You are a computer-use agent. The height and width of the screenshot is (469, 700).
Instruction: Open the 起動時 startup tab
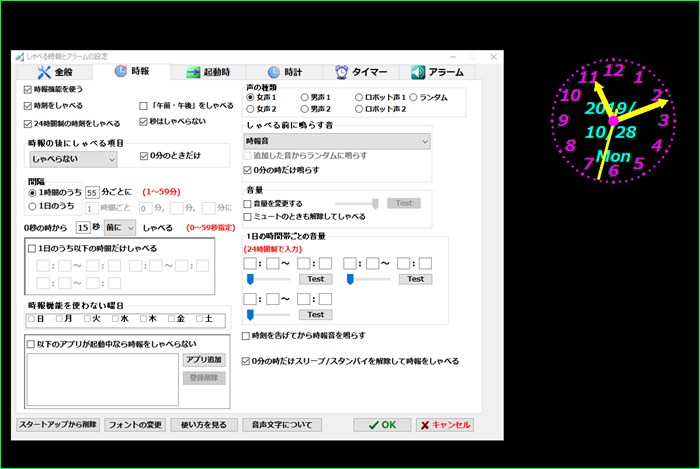208,72
